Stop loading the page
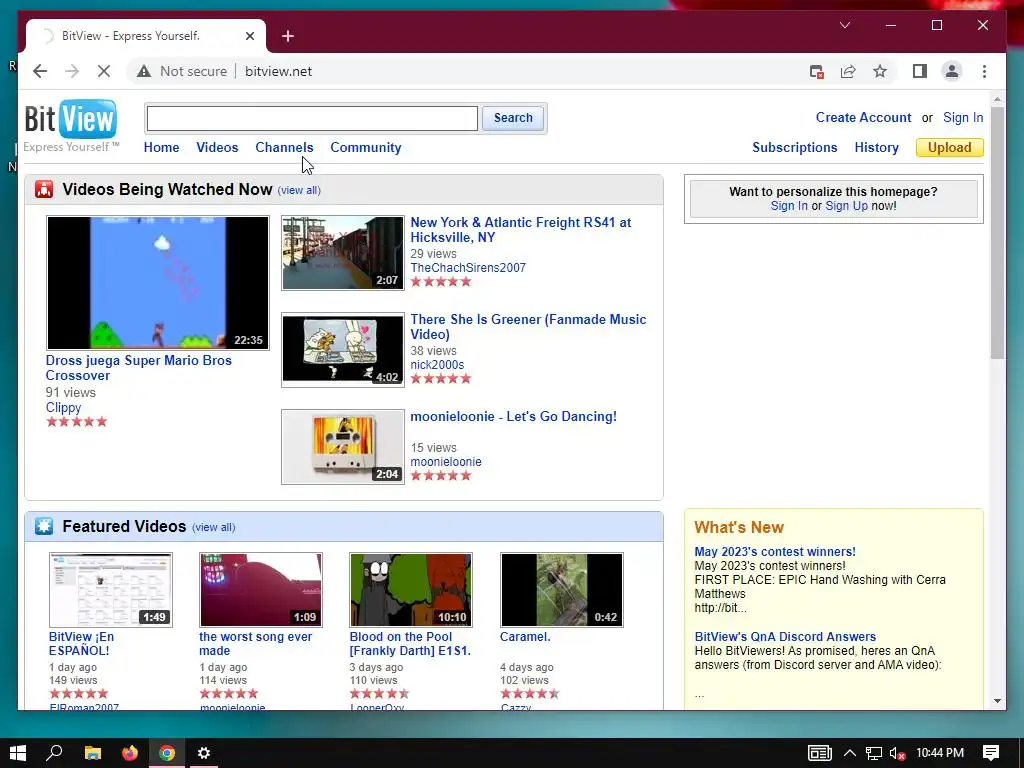The width and height of the screenshot is (1024, 768). pyautogui.click(x=104, y=71)
